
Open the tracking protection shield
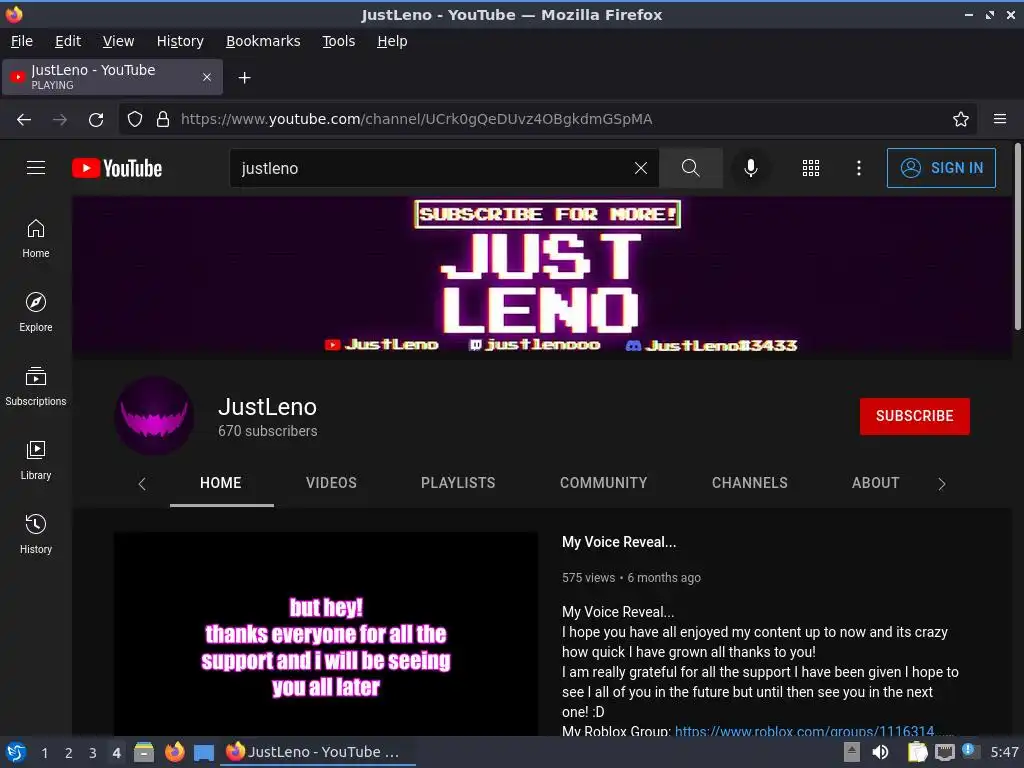click(135, 120)
